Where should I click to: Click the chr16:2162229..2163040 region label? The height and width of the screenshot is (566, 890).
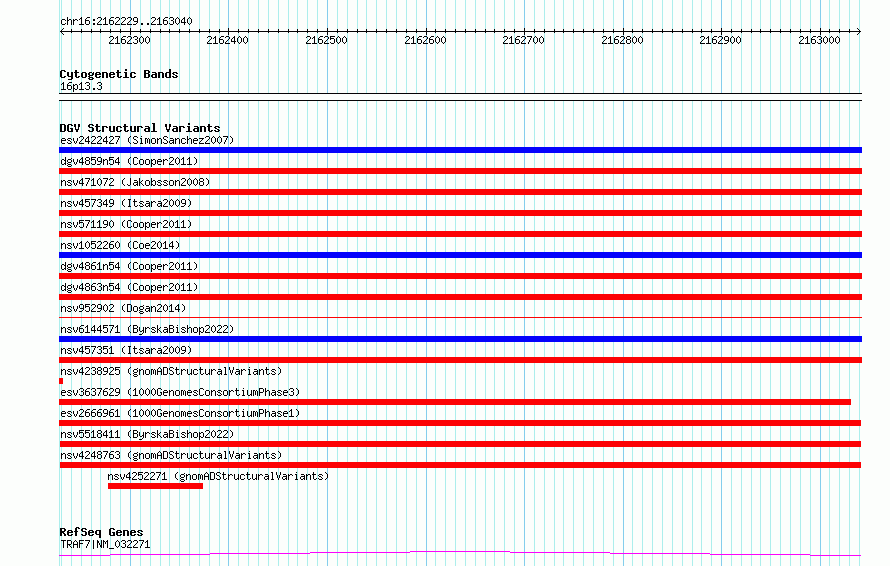tap(126, 22)
